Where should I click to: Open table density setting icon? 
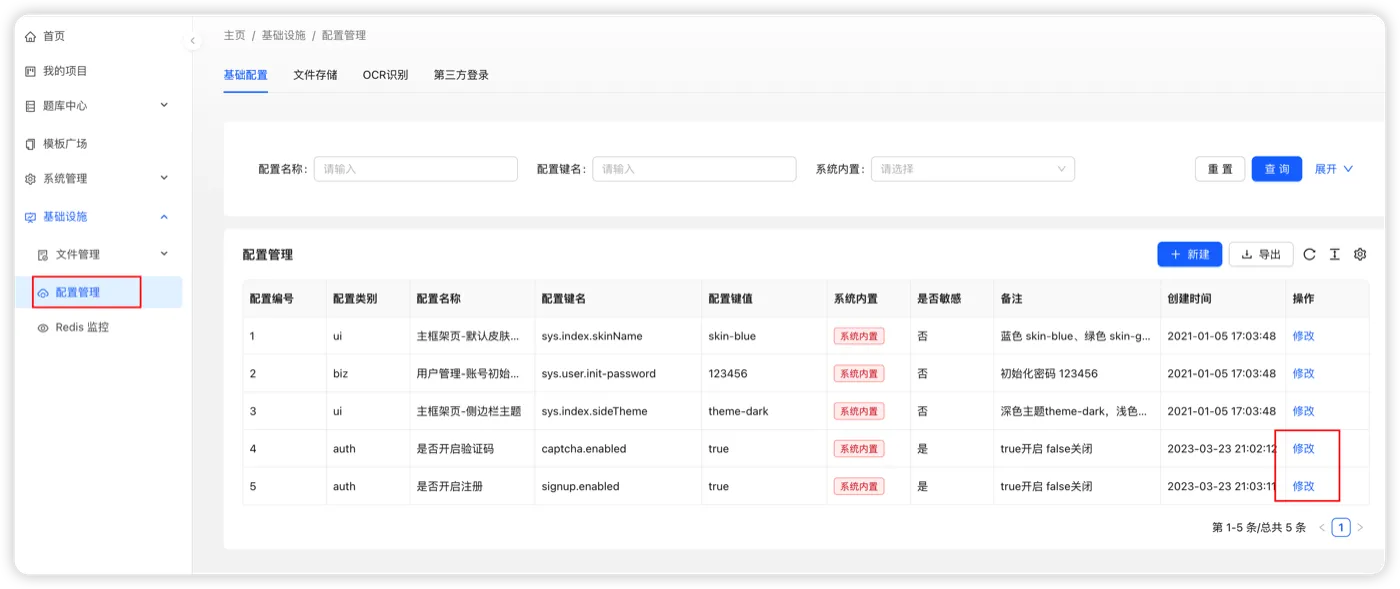[x=1334, y=255]
